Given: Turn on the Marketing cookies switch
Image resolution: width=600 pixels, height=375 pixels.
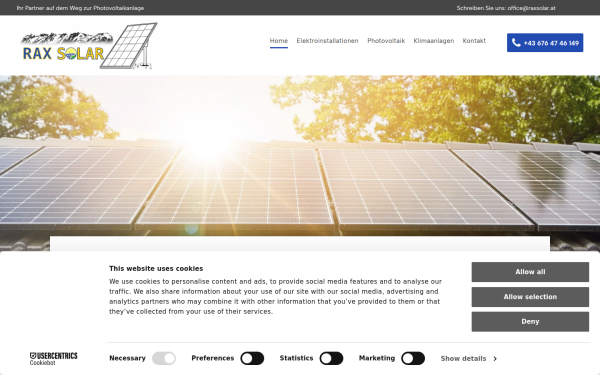Looking at the screenshot, I should coord(413,359).
